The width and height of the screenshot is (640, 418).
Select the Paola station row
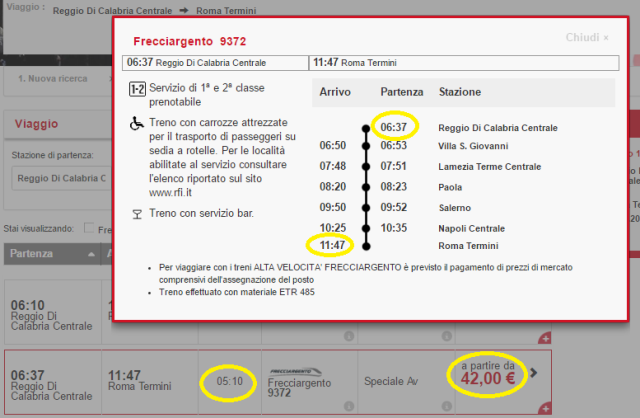point(463,187)
